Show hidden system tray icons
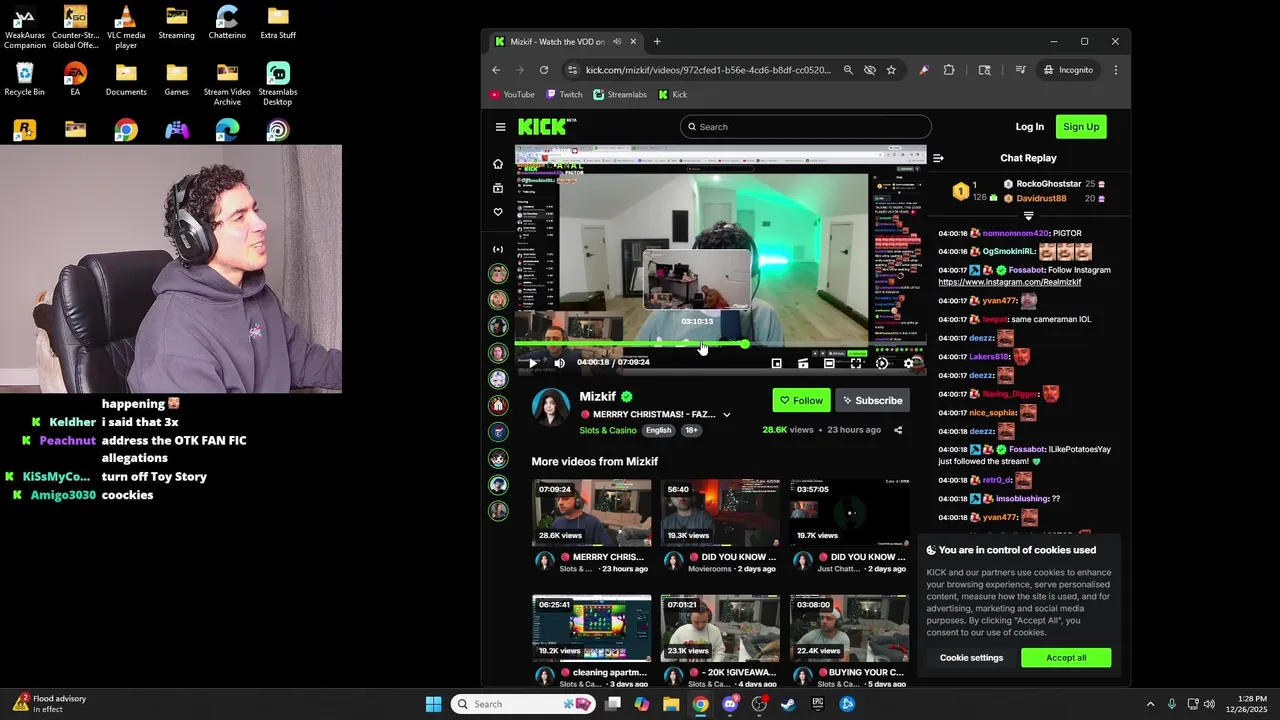The width and height of the screenshot is (1280, 720). 1150,704
